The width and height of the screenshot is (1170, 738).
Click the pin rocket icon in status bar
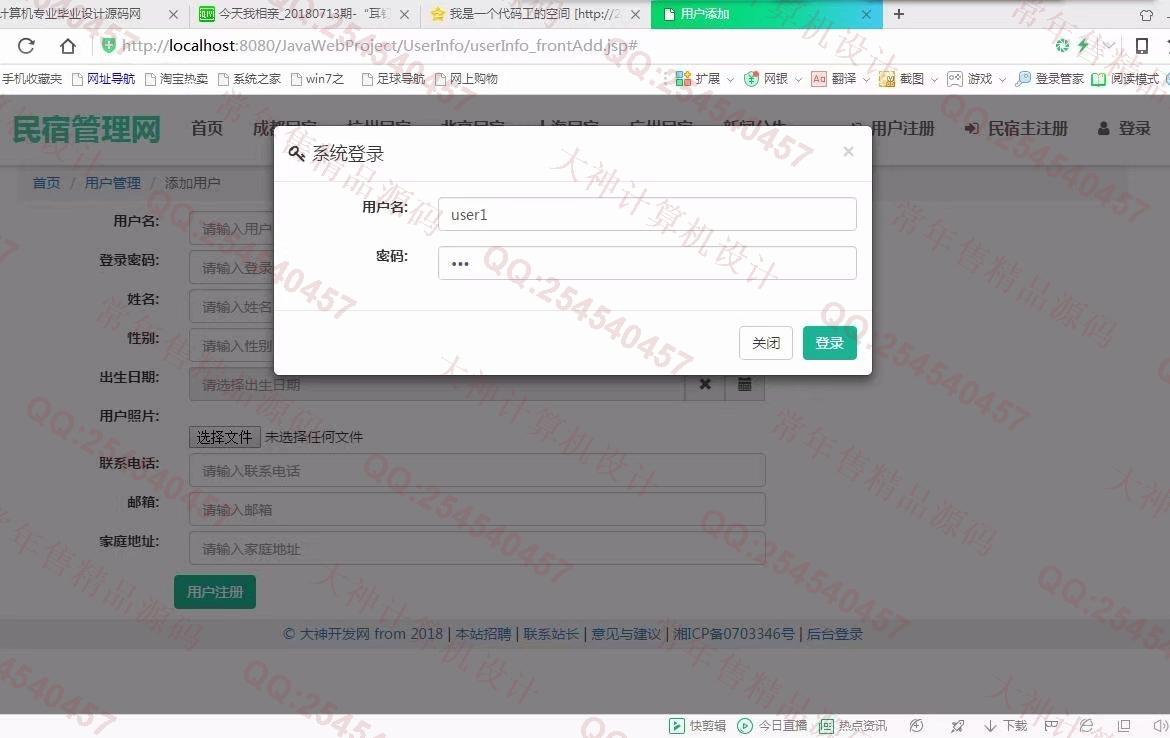pos(957,725)
